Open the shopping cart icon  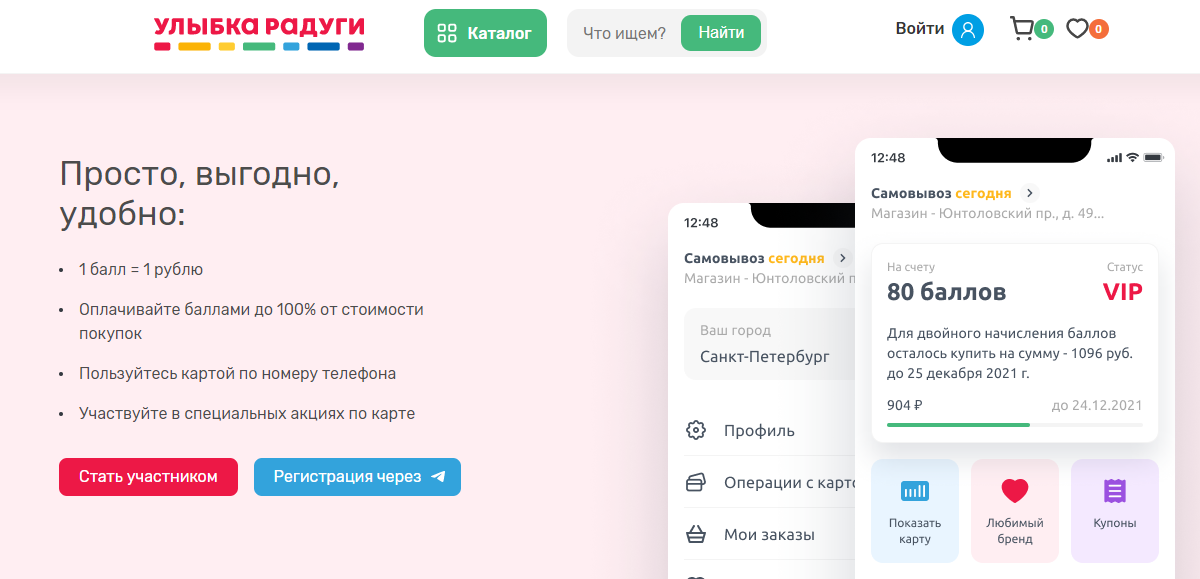point(1024,29)
